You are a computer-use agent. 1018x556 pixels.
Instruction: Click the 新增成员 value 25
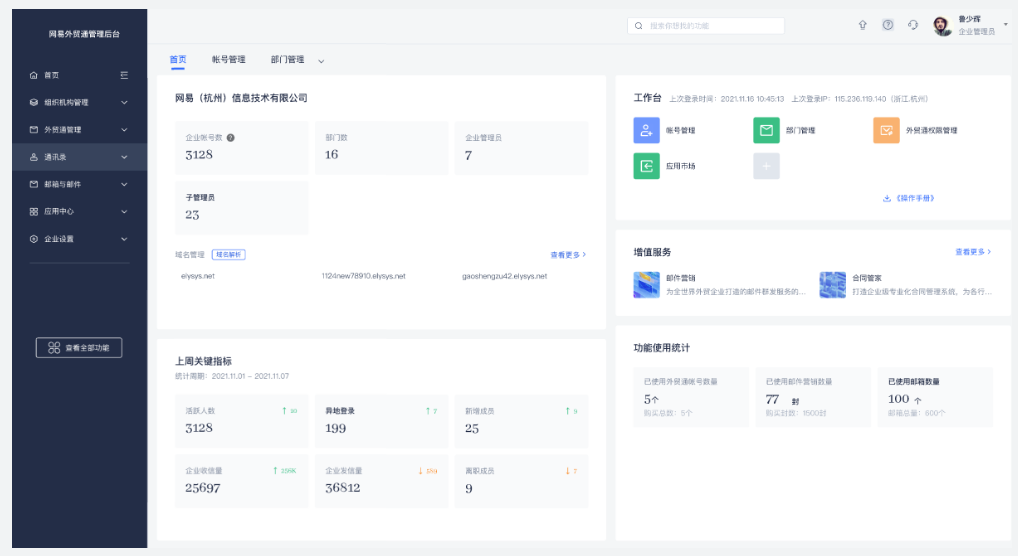click(x=472, y=429)
